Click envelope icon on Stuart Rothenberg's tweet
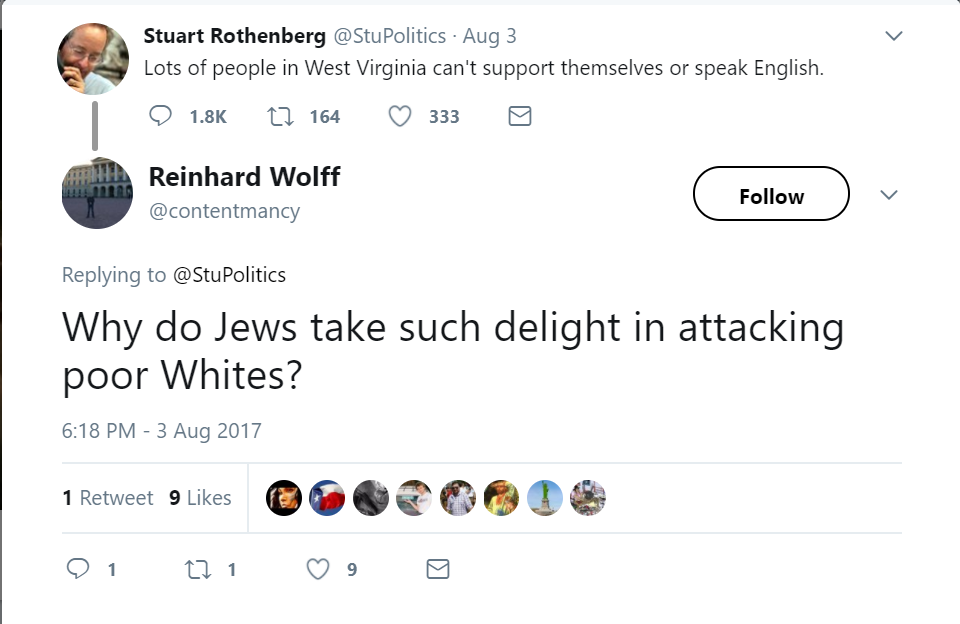 coord(519,117)
